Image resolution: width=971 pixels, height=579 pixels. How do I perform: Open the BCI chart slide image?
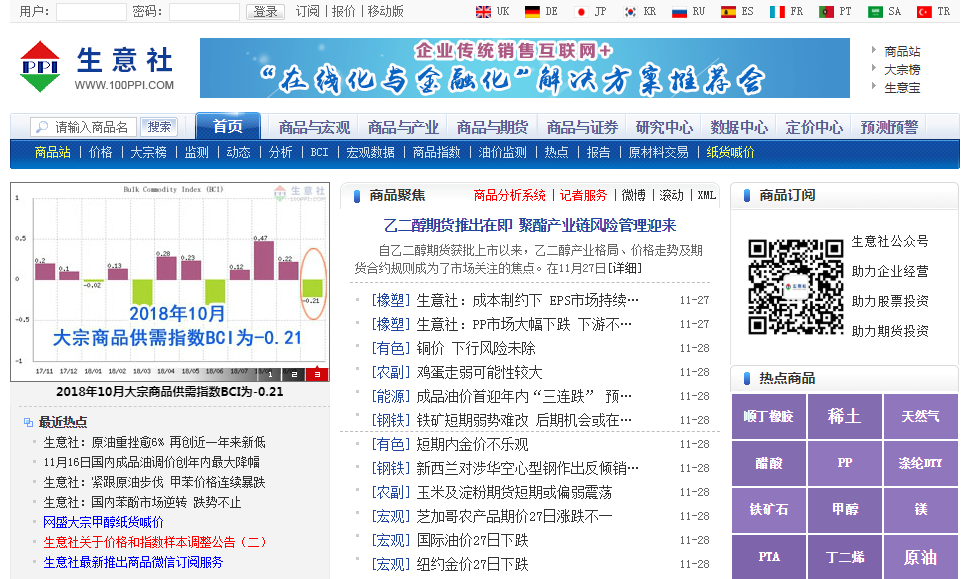[170, 282]
